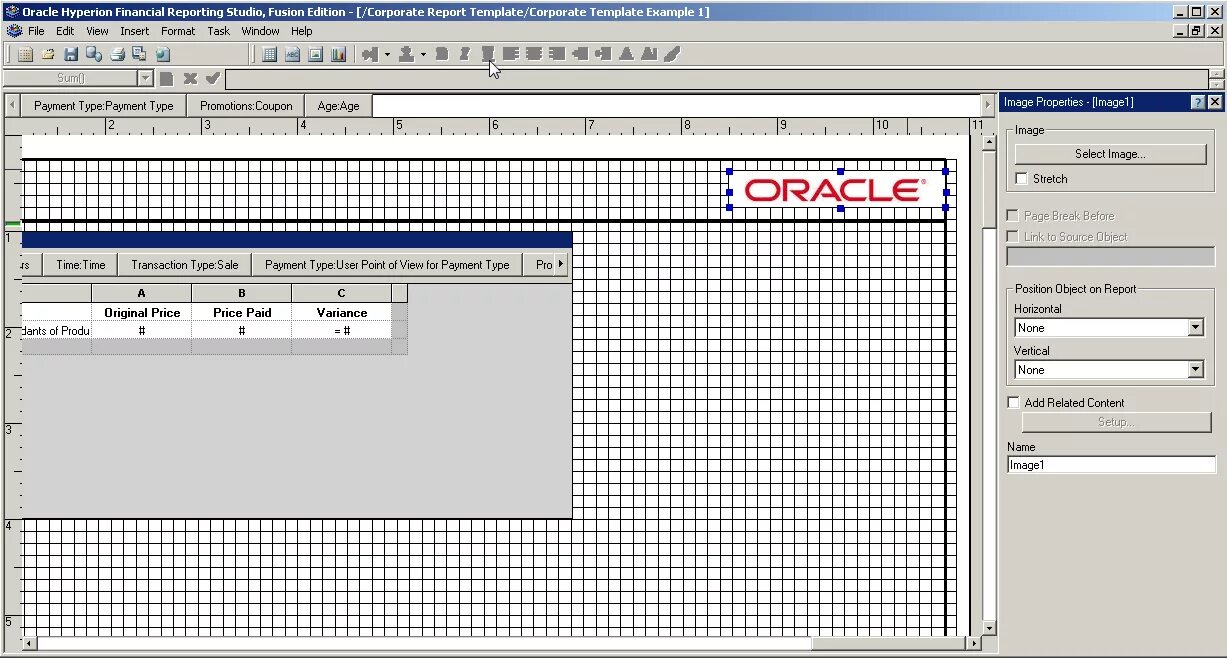Click the horizontal scrollbar right arrow

click(x=974, y=643)
